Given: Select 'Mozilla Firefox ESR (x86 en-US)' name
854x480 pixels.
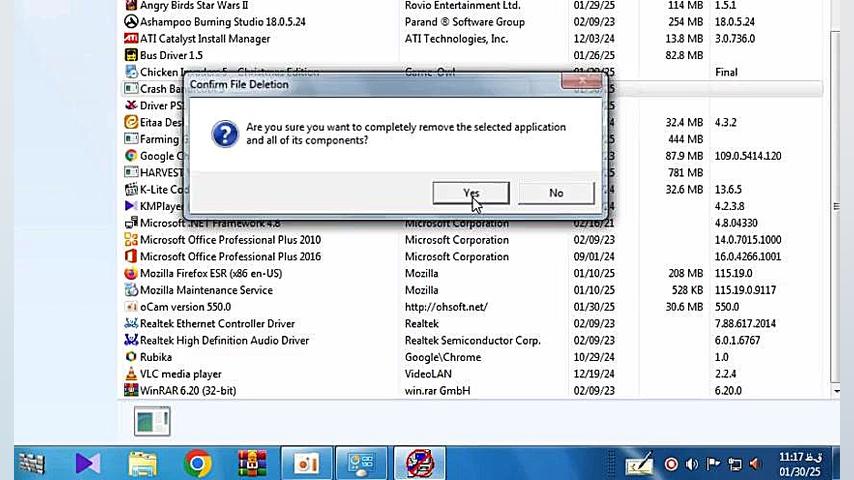Looking at the screenshot, I should point(211,274).
